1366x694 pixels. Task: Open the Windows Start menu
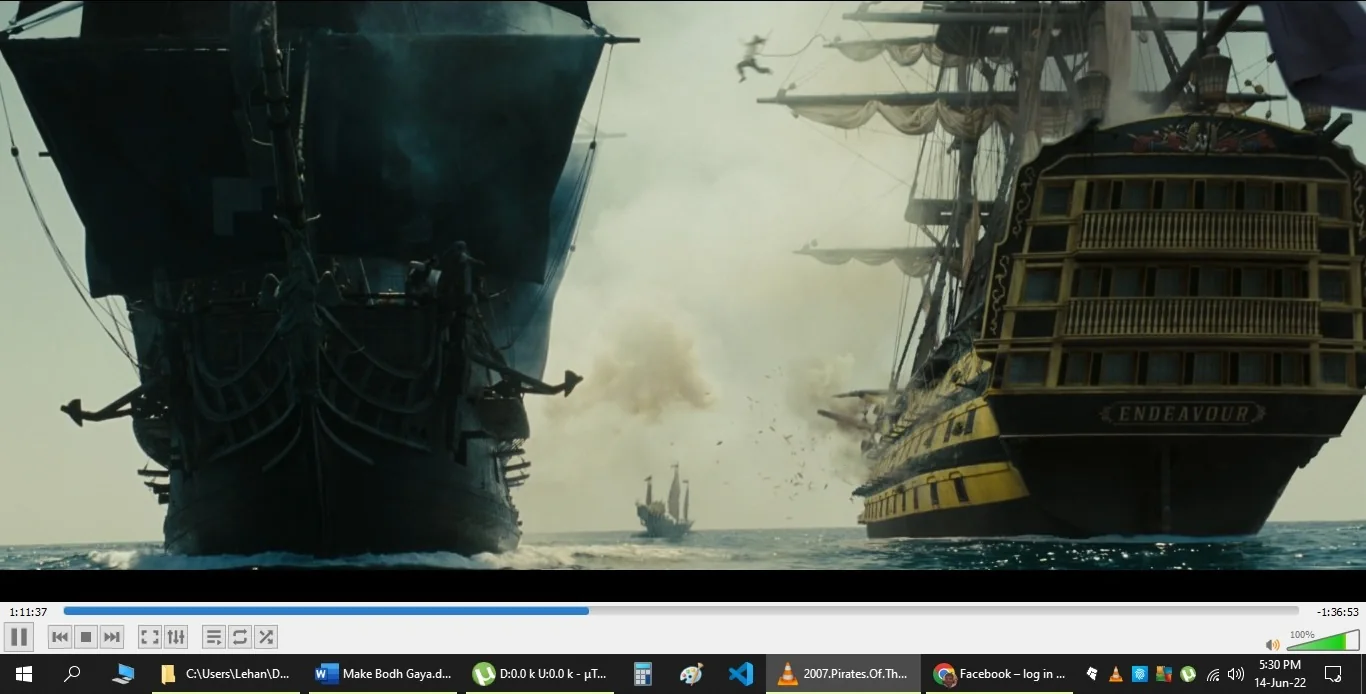click(x=23, y=674)
